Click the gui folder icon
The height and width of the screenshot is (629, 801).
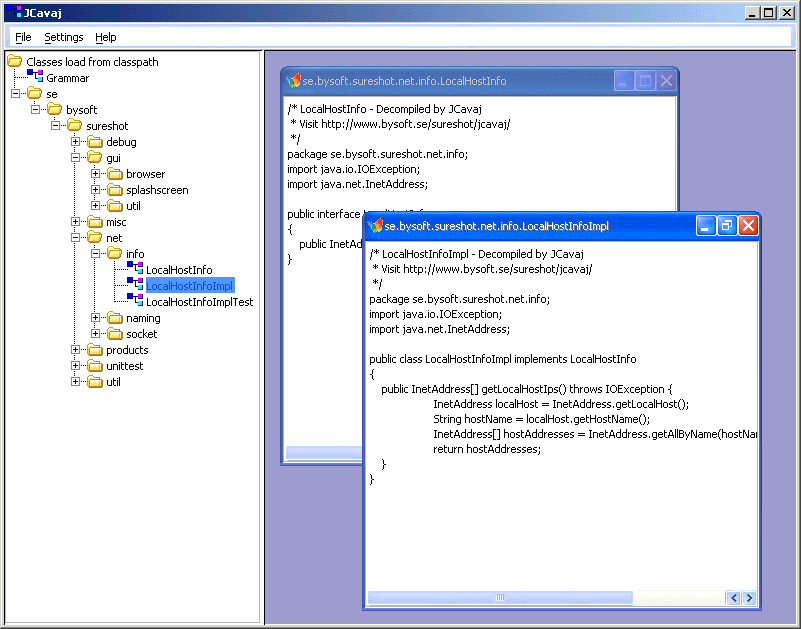click(x=95, y=157)
